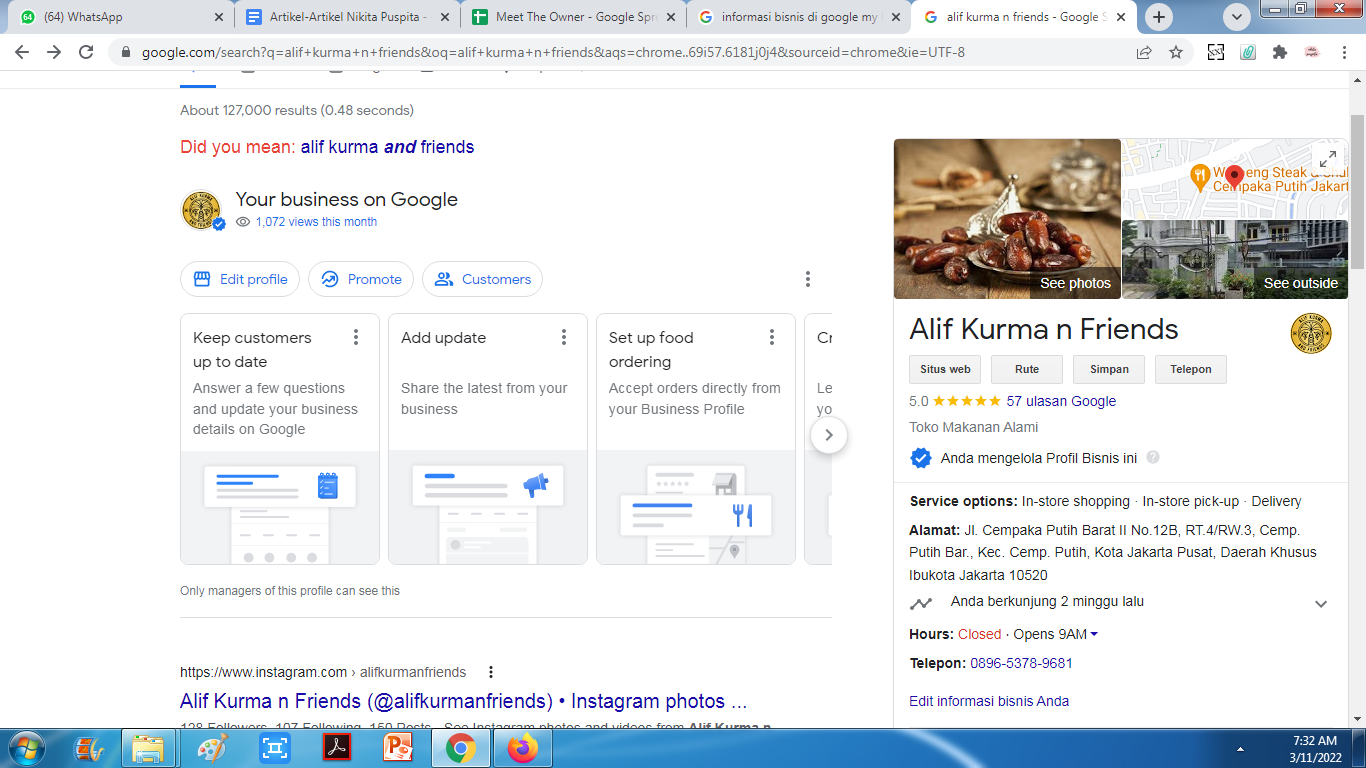The image size is (1366, 768).
Task: Open PowerPoint from the taskbar
Action: point(398,748)
